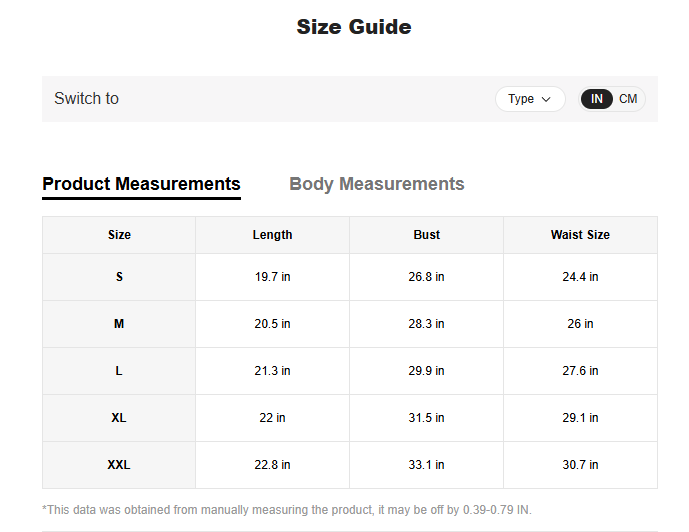Select the XXL size row label
This screenshot has width=689, height=532.
click(119, 465)
